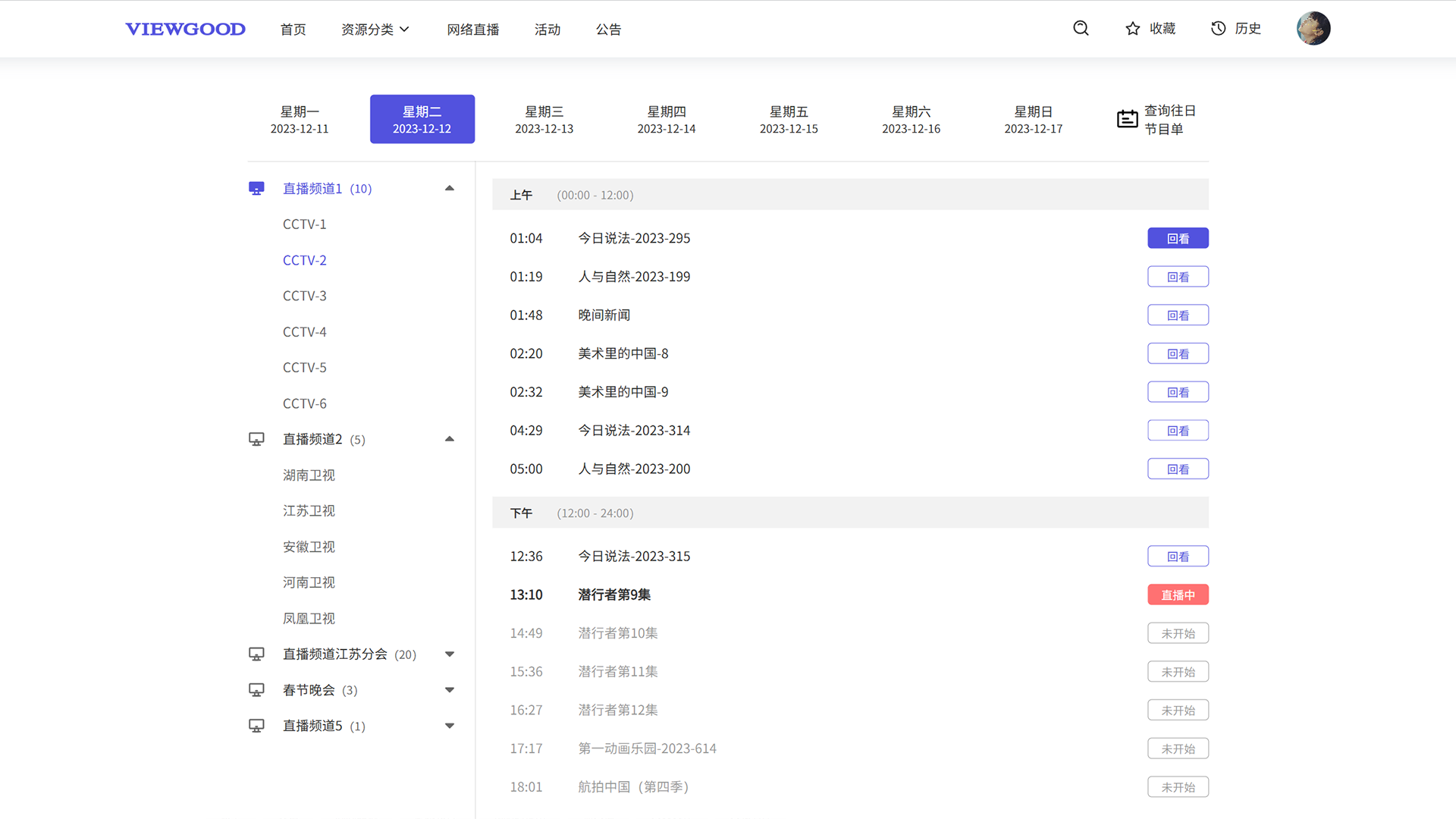
Task: Click 未开始 for 航拍中国（第四季）
Action: 1178,787
